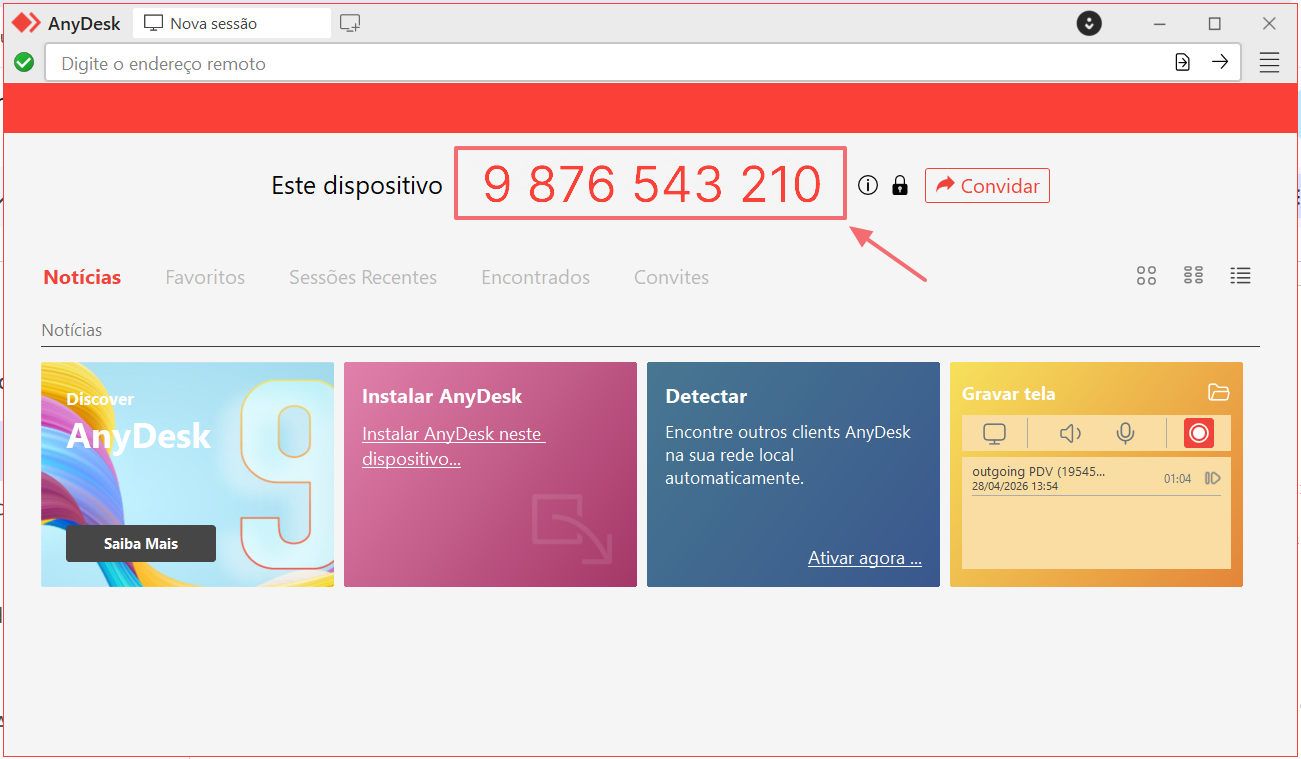Show the Encontrados tab

point(536,277)
